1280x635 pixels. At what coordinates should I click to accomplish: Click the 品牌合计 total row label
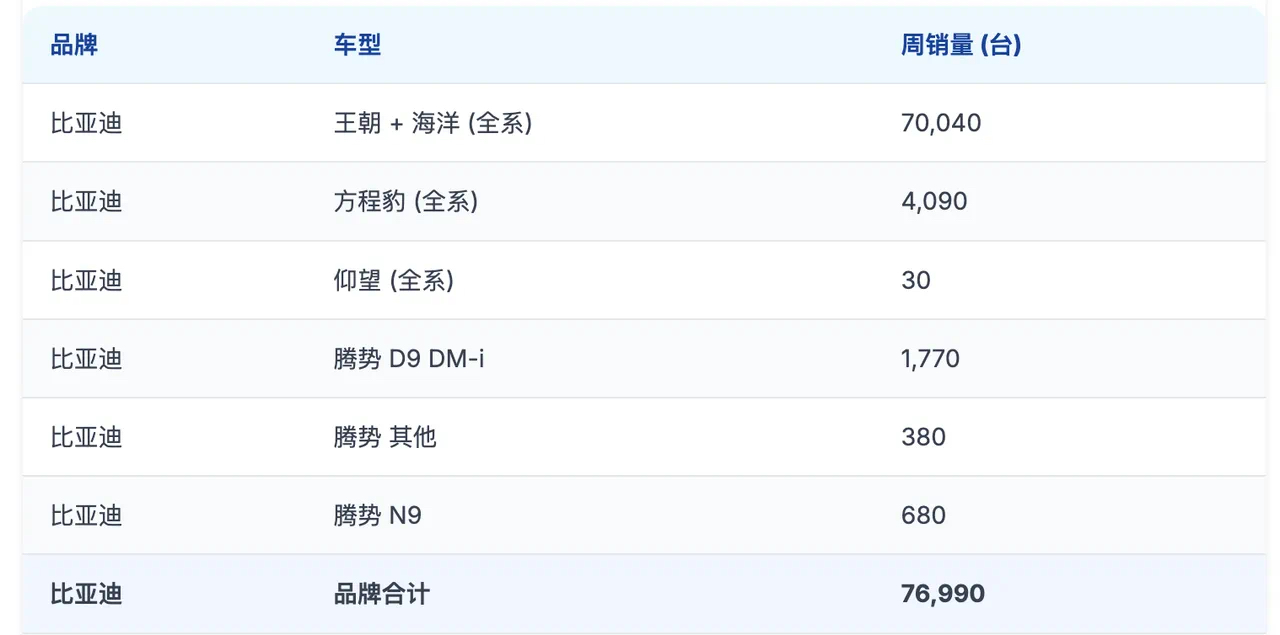(381, 594)
